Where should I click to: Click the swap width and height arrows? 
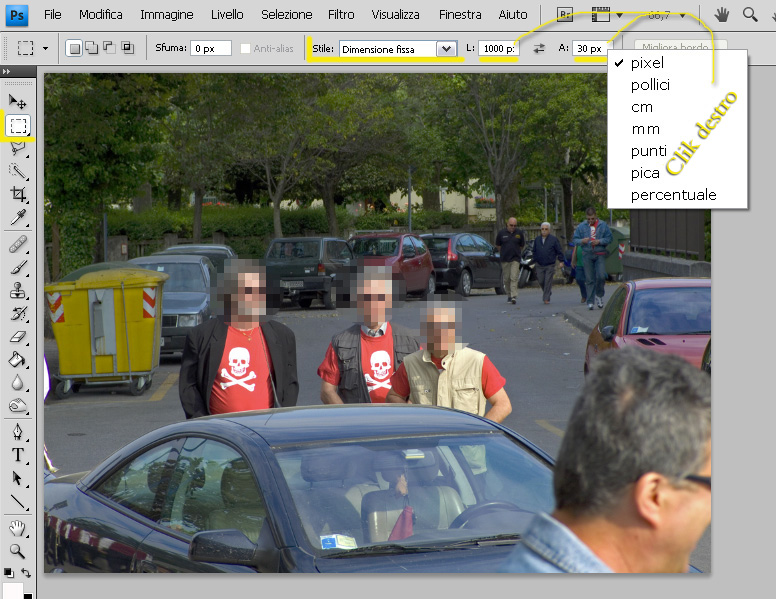(539, 48)
